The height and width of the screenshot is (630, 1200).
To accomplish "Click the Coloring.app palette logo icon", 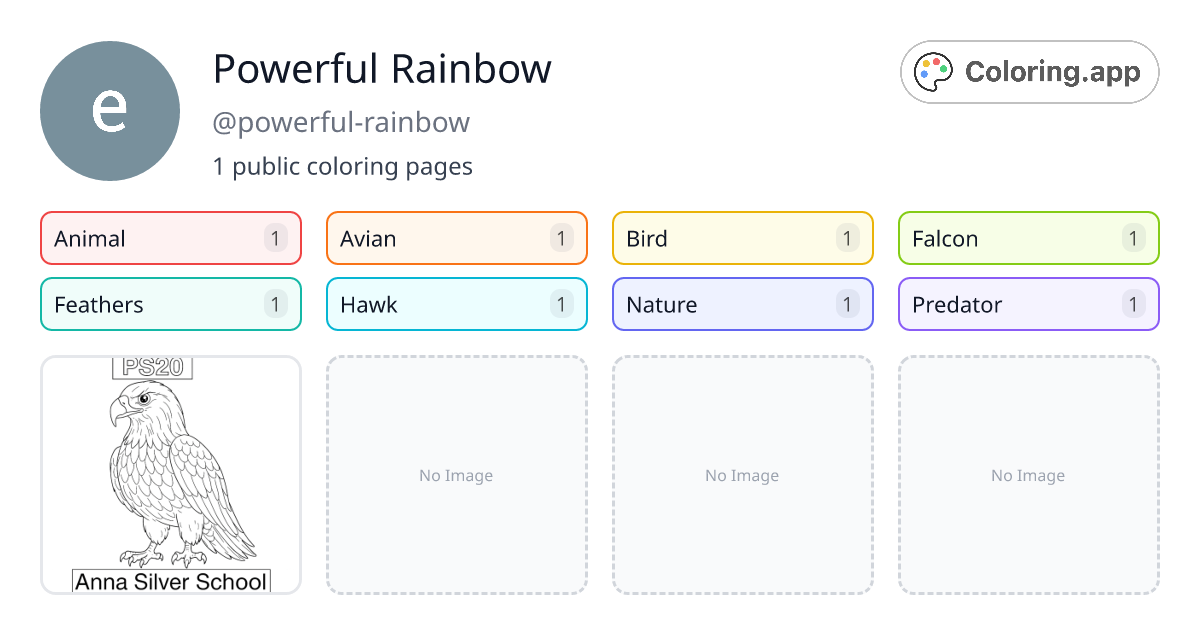I will click(x=933, y=71).
